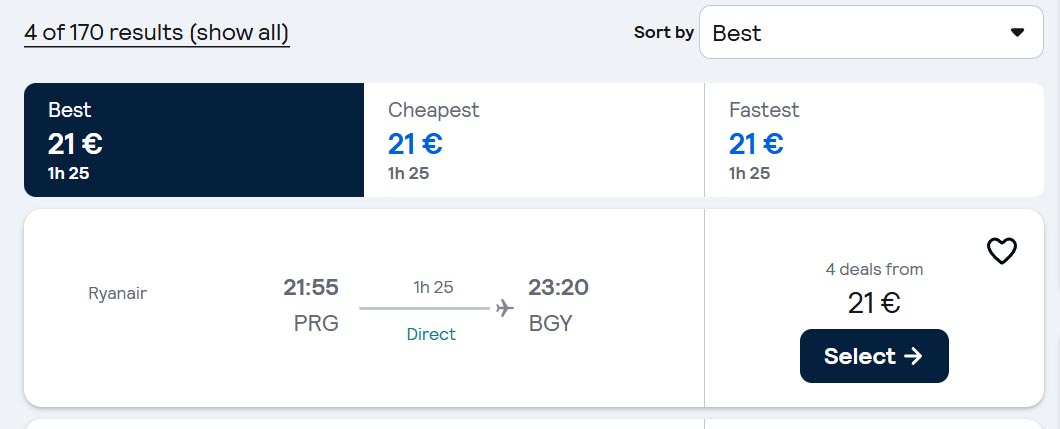
Task: Click the 23:20 arrival time
Action: point(558,288)
